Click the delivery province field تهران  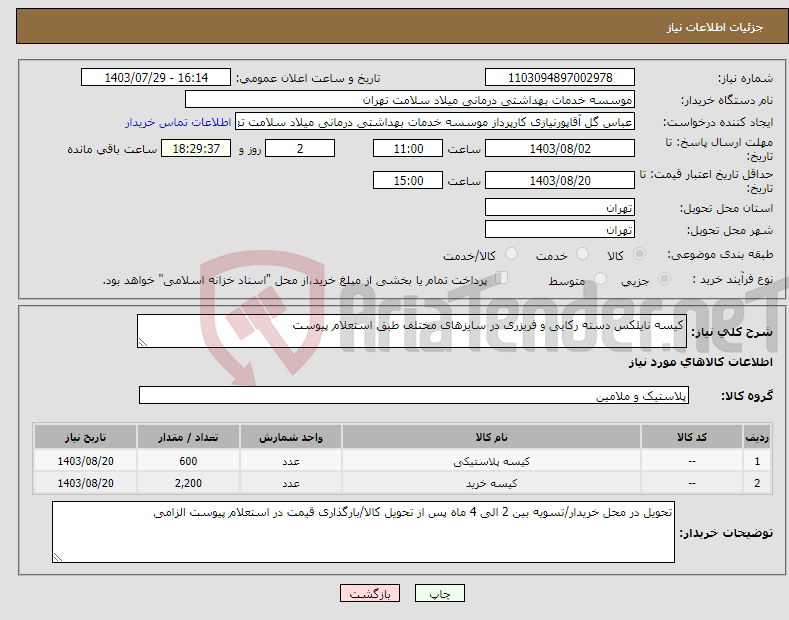point(560,207)
